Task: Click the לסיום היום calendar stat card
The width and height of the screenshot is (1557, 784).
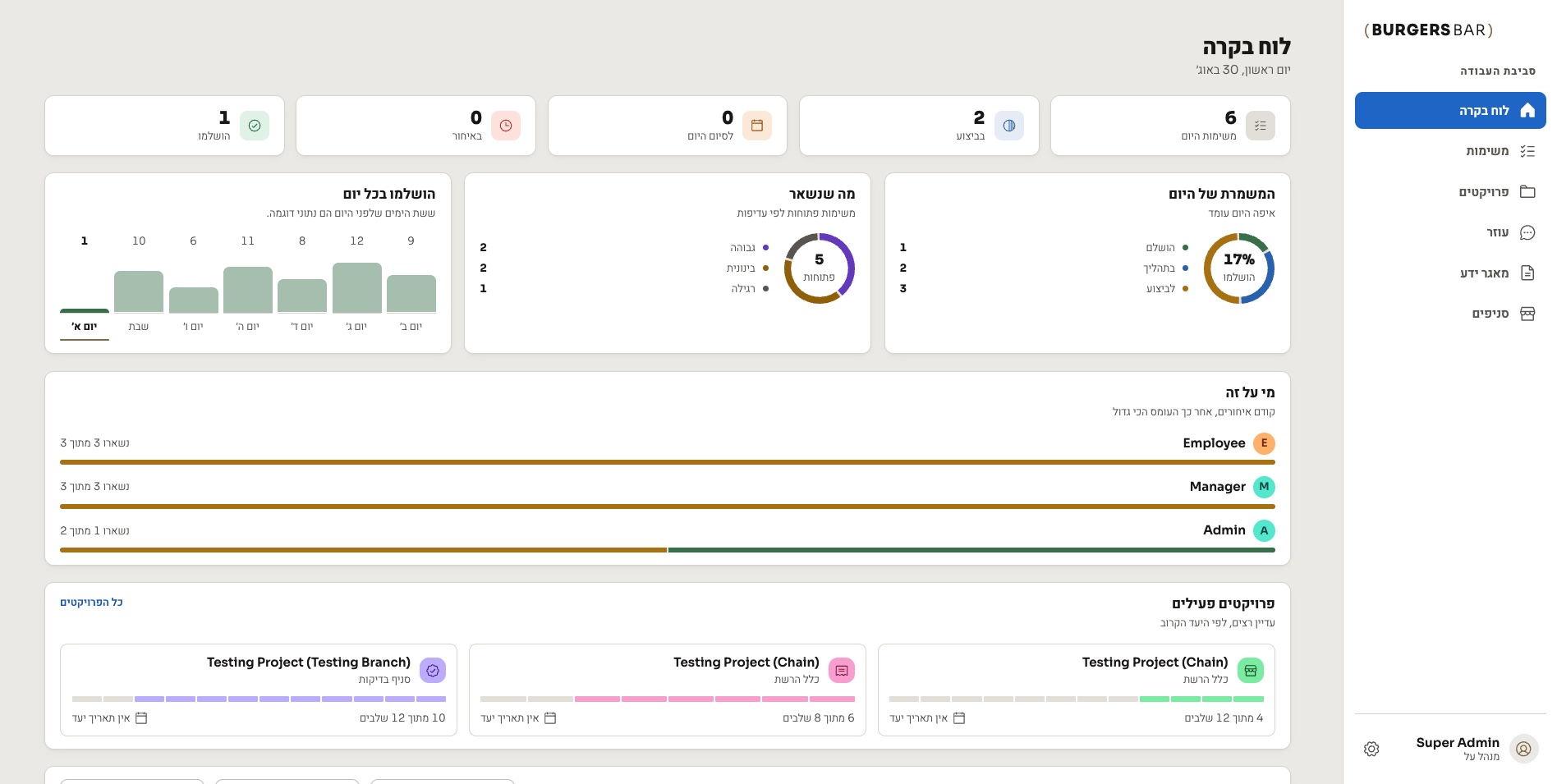Action: [668, 126]
